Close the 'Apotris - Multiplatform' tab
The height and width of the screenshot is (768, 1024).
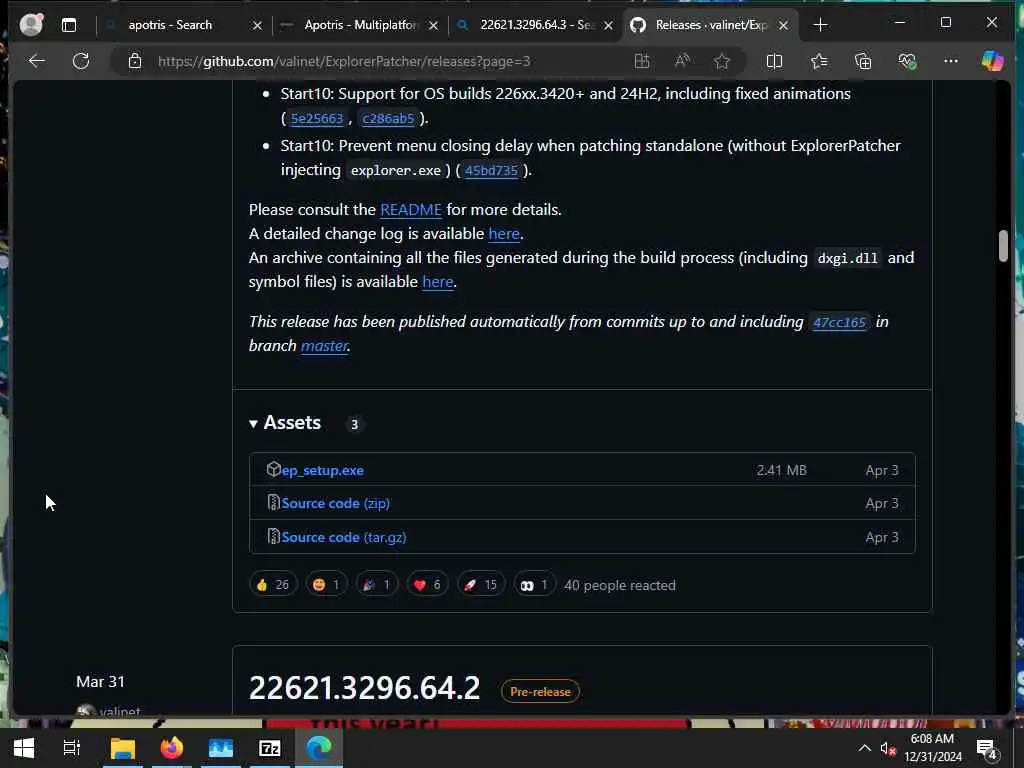(433, 25)
